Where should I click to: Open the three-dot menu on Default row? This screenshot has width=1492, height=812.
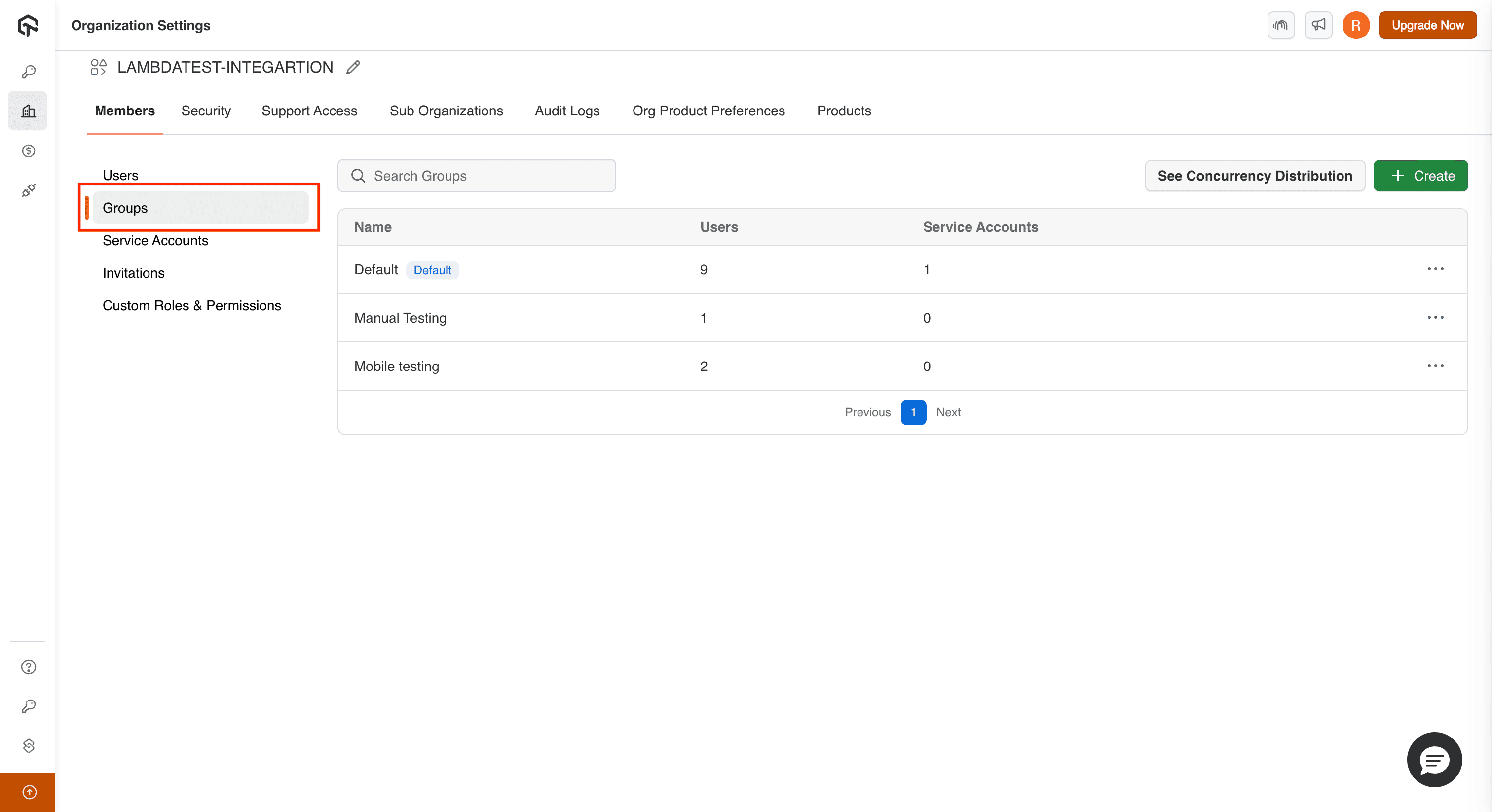(x=1436, y=269)
